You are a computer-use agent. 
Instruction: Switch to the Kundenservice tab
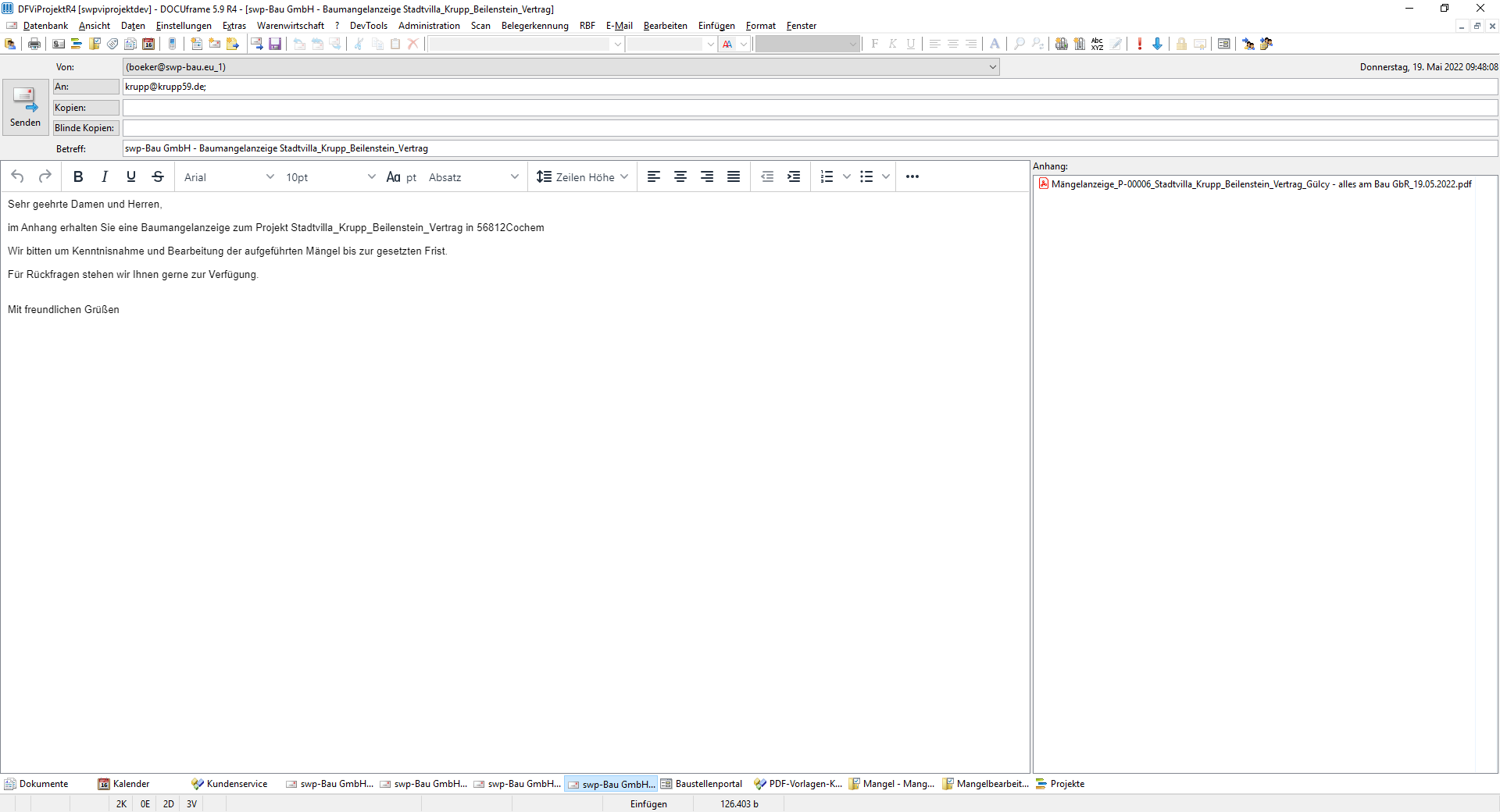coord(230,784)
